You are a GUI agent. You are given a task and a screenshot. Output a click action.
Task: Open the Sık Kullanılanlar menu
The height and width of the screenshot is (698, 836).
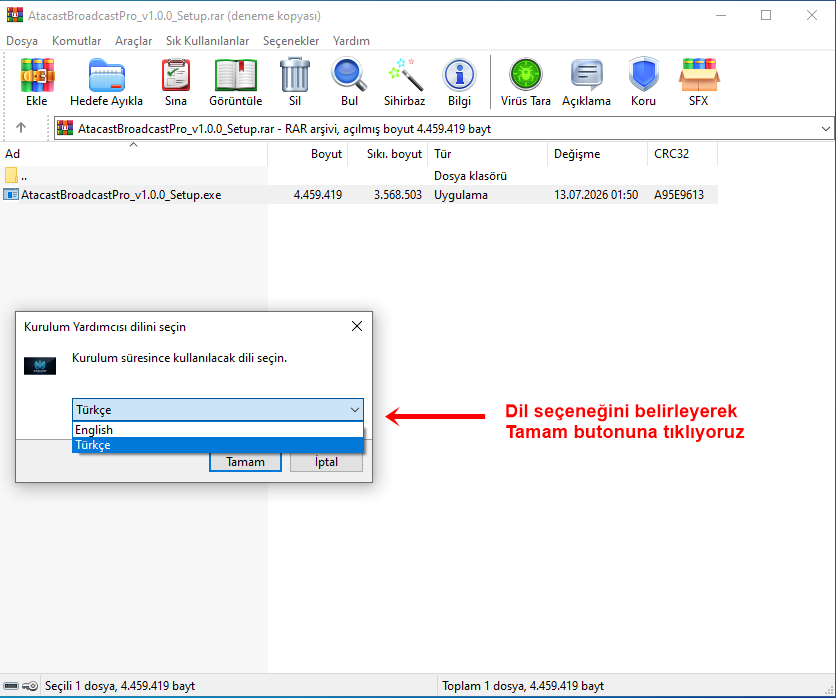tap(207, 41)
